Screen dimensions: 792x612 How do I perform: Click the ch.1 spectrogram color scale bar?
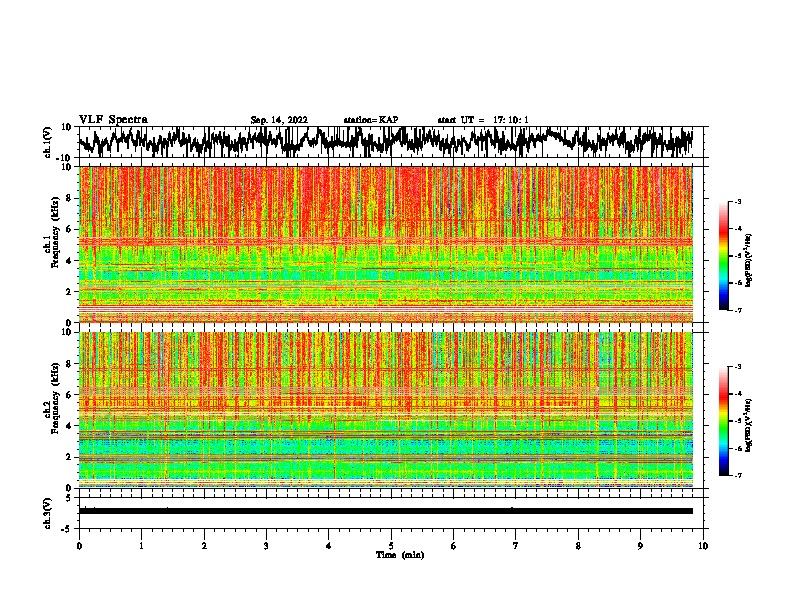click(723, 256)
